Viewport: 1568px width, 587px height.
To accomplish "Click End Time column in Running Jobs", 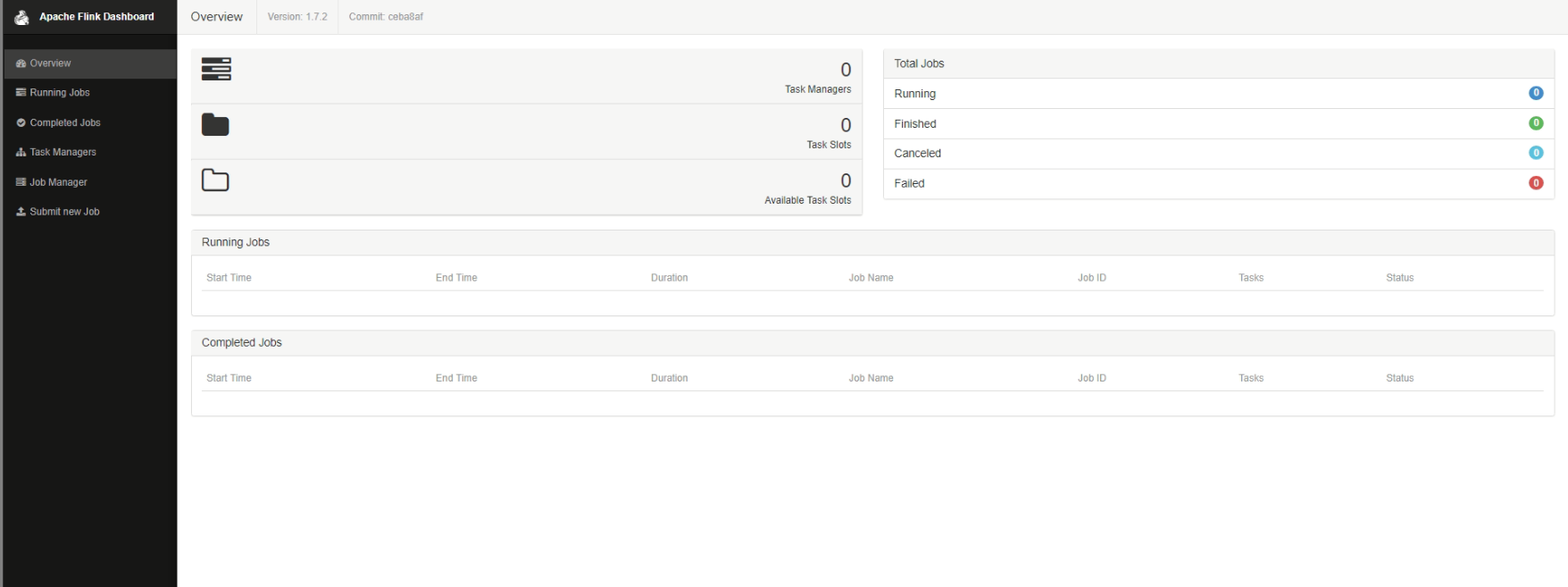I will point(456,278).
